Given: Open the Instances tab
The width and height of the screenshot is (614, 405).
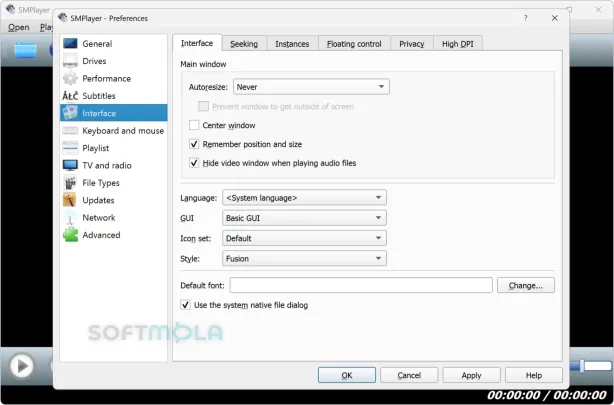Looking at the screenshot, I should (292, 43).
